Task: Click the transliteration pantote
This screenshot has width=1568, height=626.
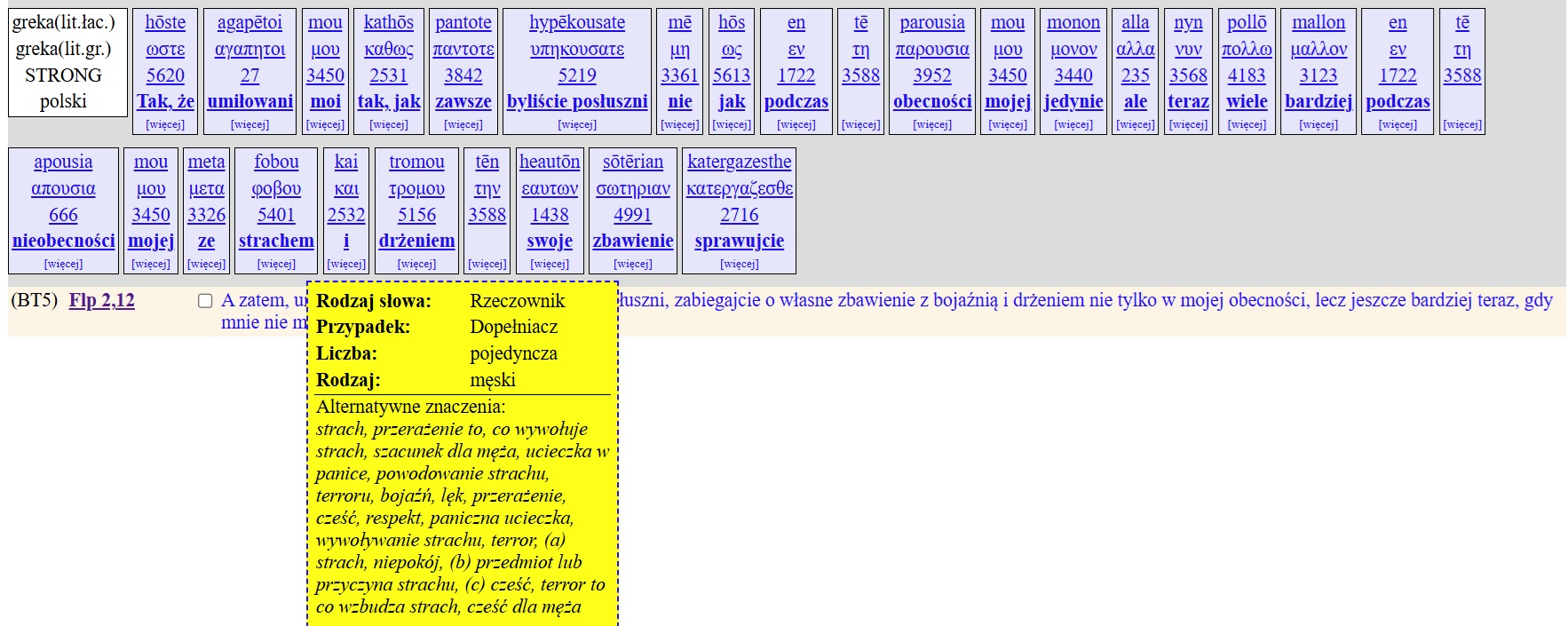Action: click(x=463, y=22)
